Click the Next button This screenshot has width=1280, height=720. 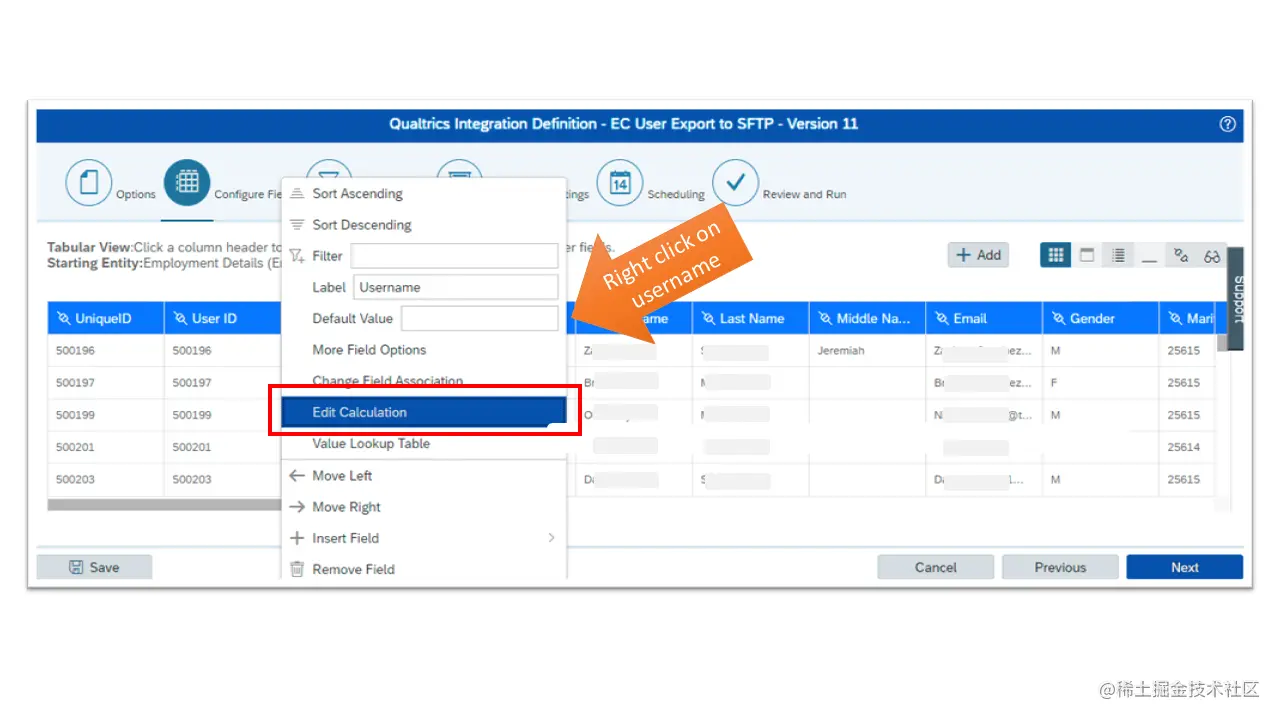pyautogui.click(x=1185, y=567)
